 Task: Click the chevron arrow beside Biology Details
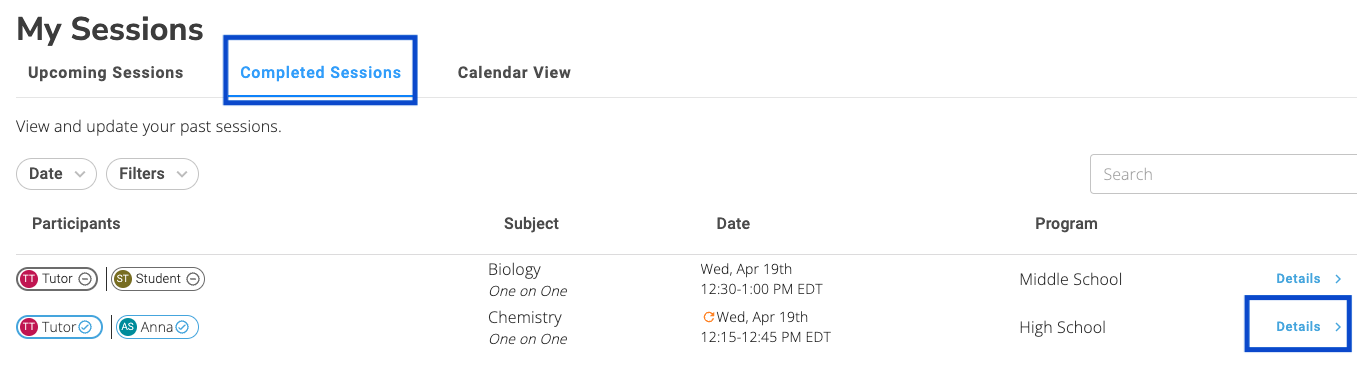[1338, 279]
